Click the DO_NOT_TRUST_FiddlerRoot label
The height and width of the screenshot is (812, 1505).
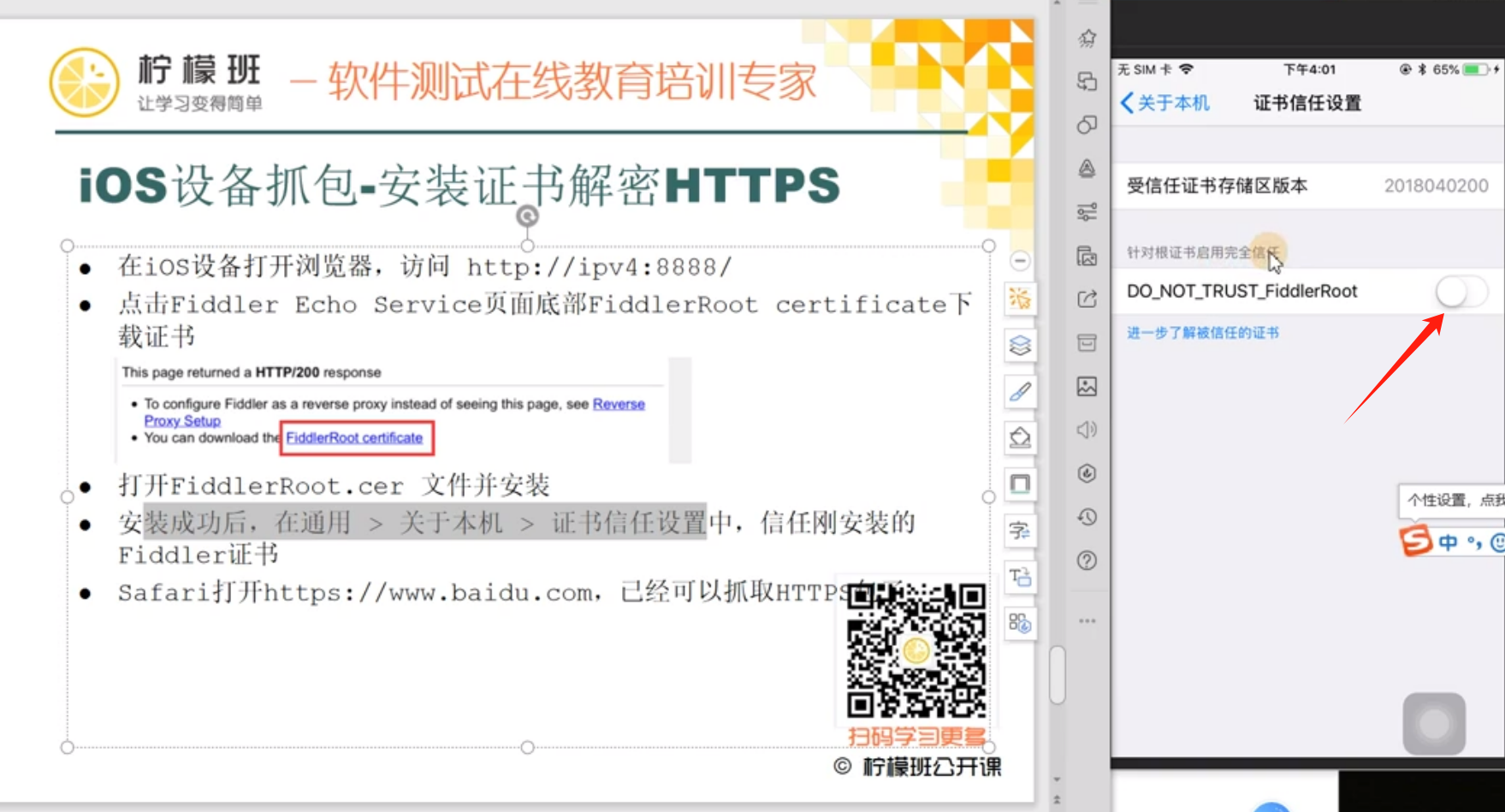(1241, 292)
